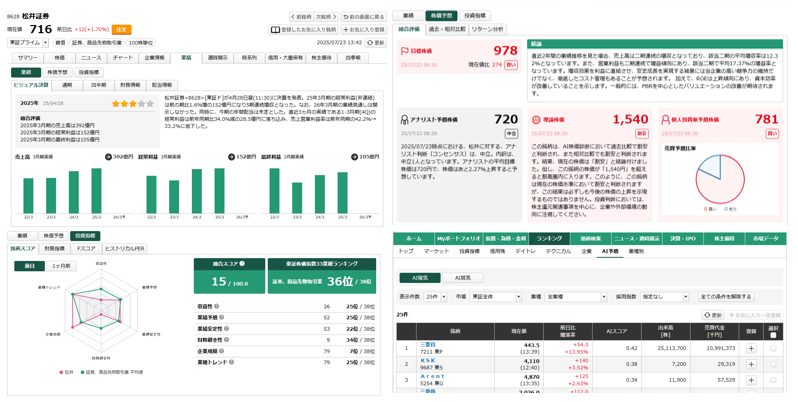Add 三菱自 with its plus register button
The image size is (798, 402).
click(x=750, y=349)
